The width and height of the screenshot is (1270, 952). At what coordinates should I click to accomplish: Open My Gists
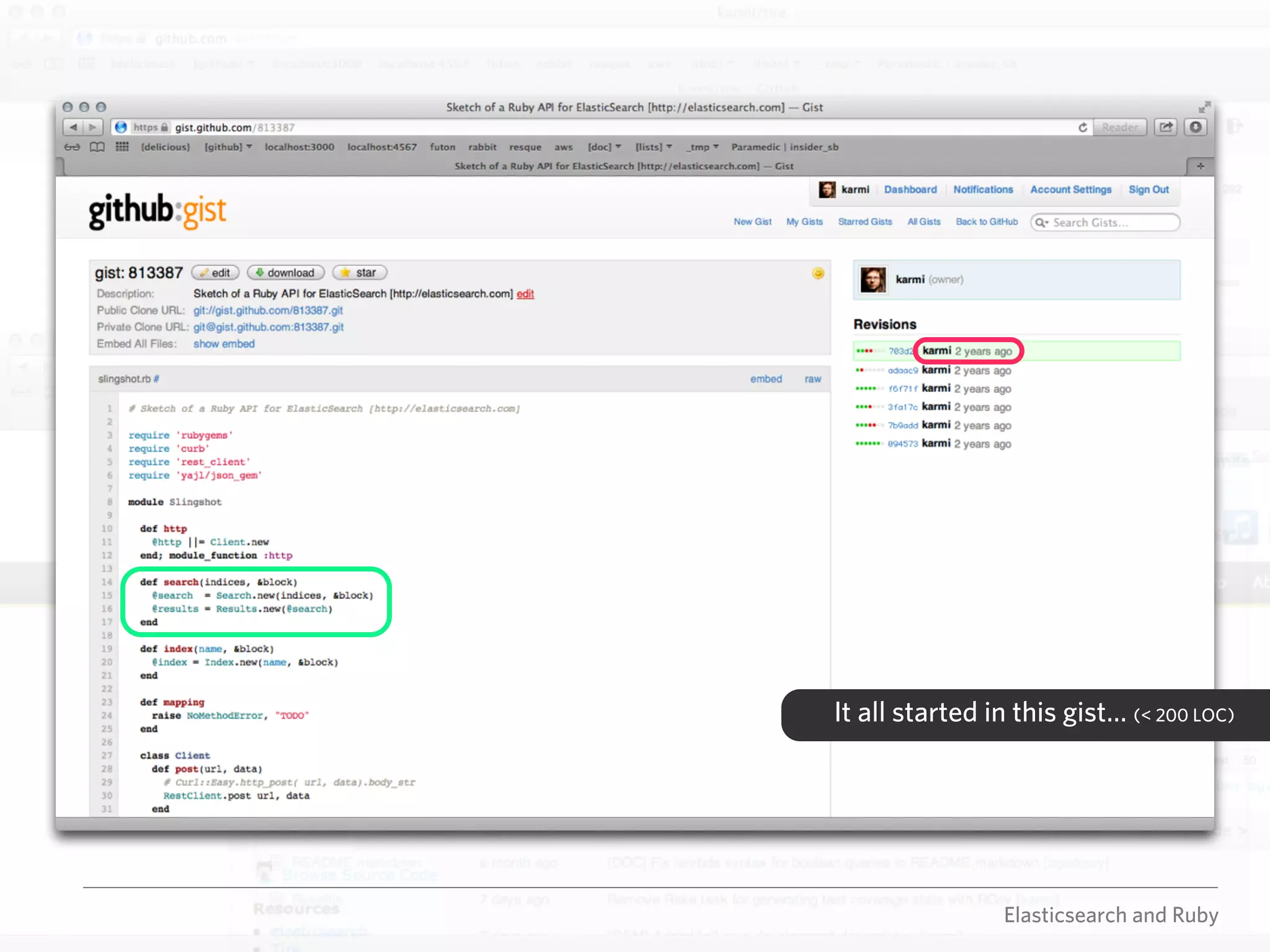(804, 222)
